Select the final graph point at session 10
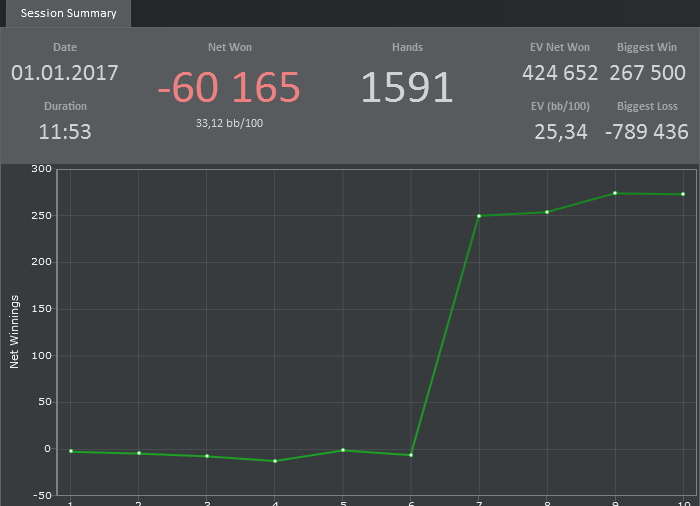The width and height of the screenshot is (700, 506). pos(683,194)
